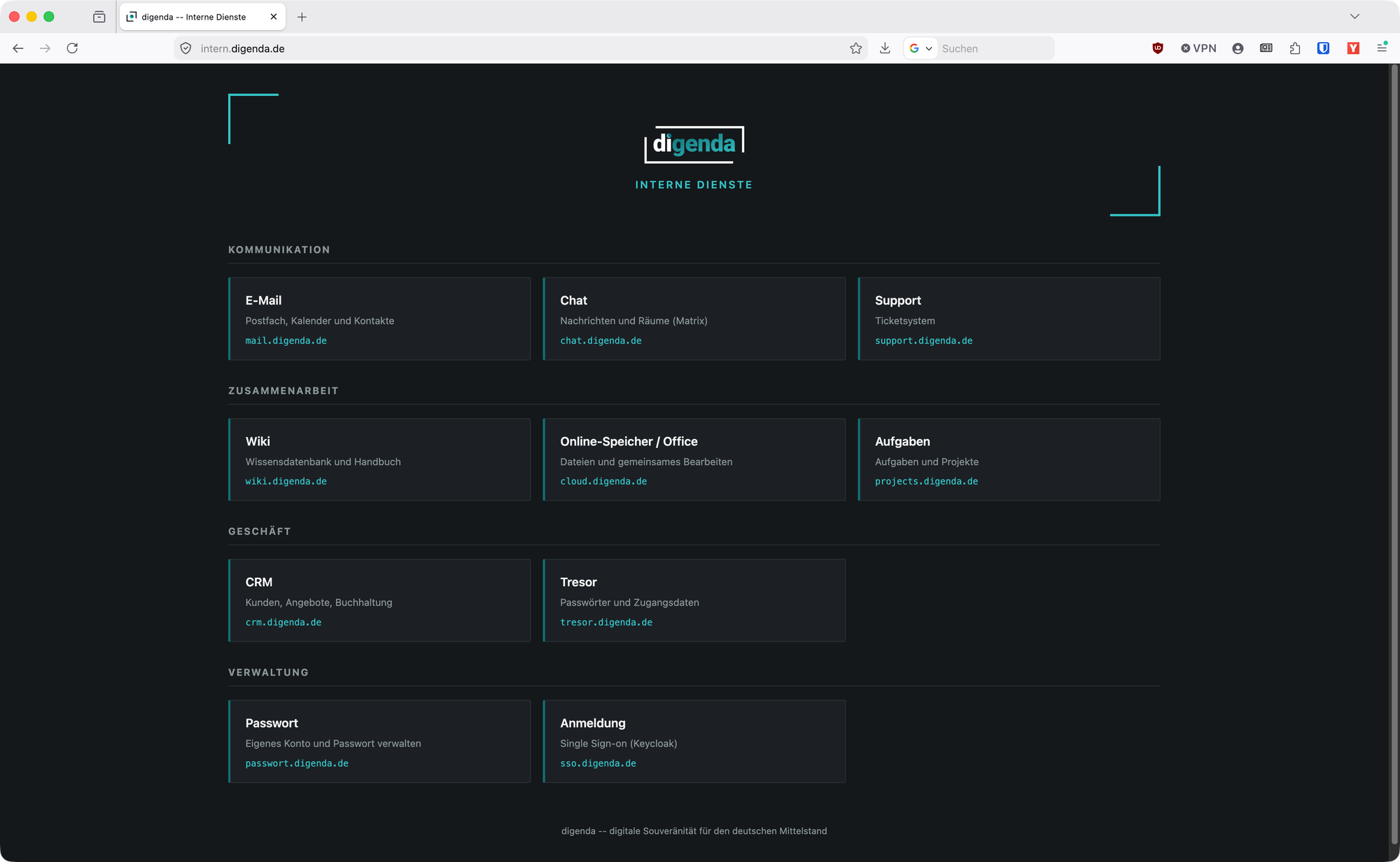Open the E-Mail service card
Image resolution: width=1400 pixels, height=862 pixels.
tap(379, 319)
